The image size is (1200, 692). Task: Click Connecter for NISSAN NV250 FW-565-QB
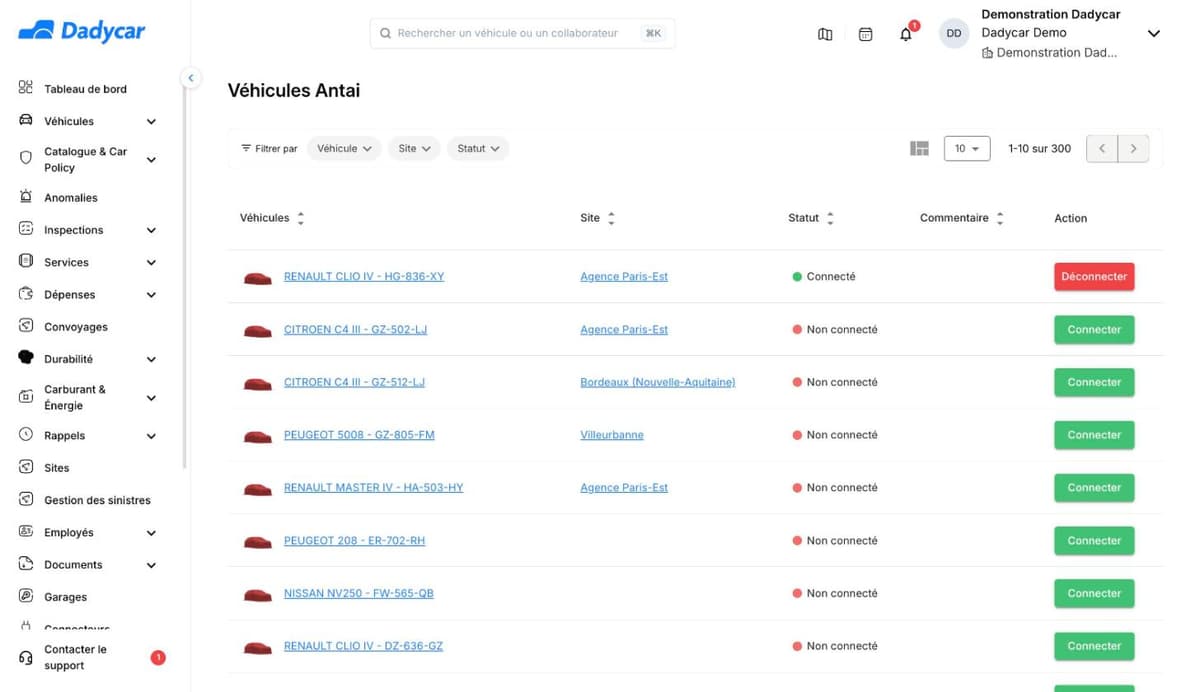click(x=1094, y=593)
